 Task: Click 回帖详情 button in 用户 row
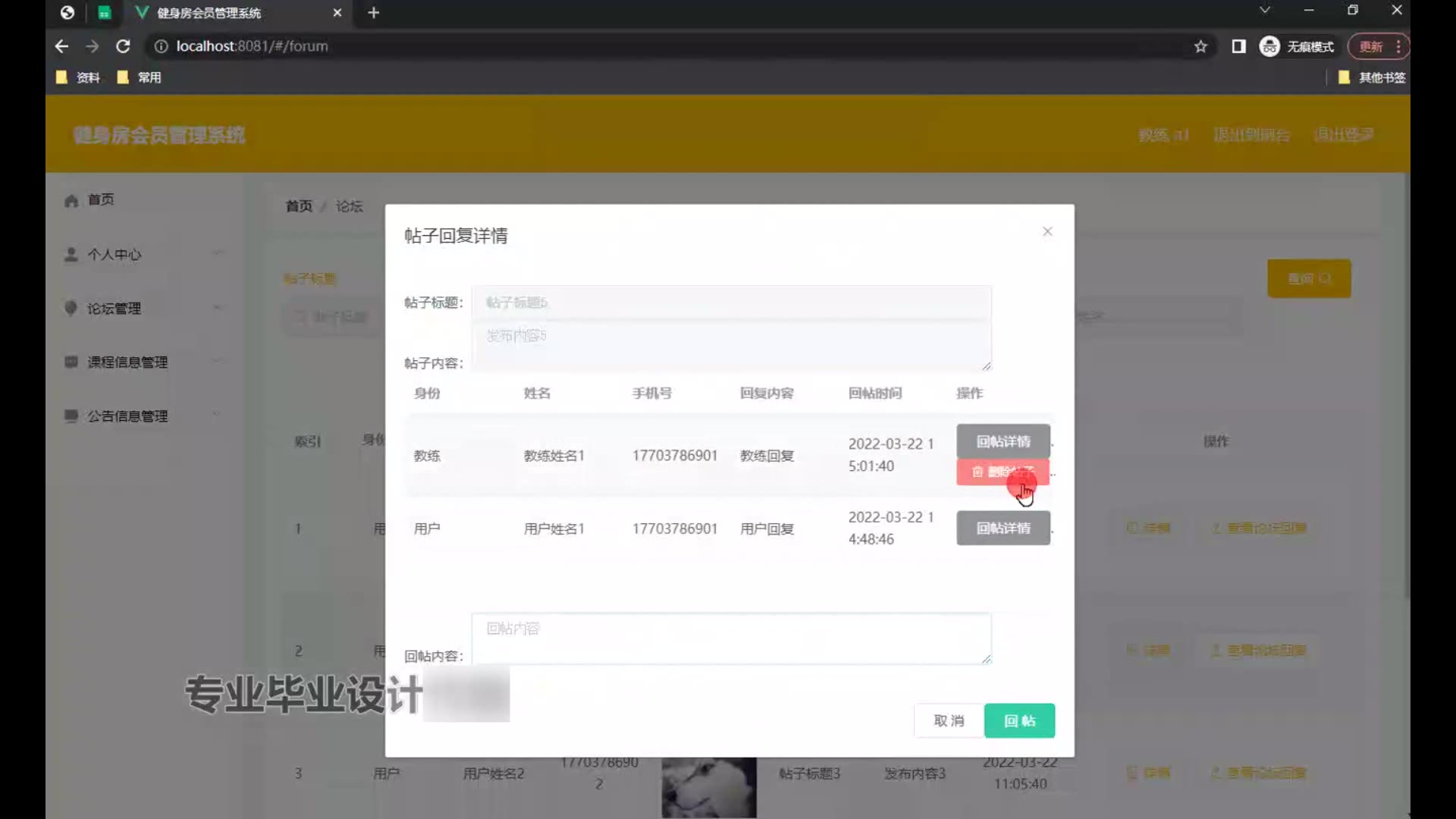[x=1003, y=528]
